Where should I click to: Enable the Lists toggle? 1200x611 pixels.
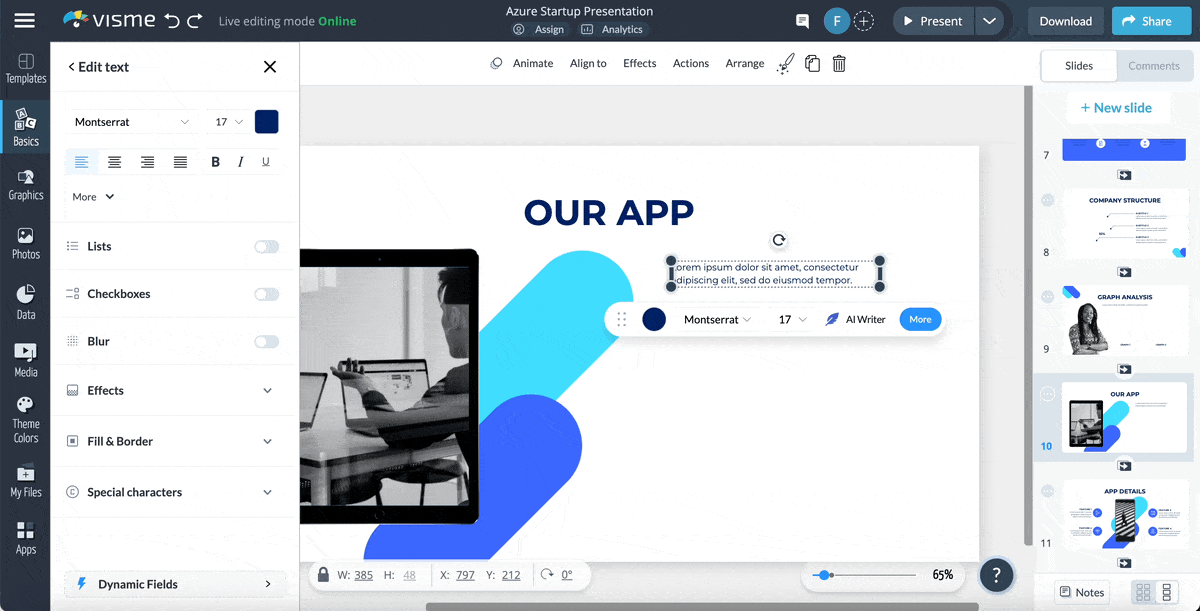(x=266, y=246)
